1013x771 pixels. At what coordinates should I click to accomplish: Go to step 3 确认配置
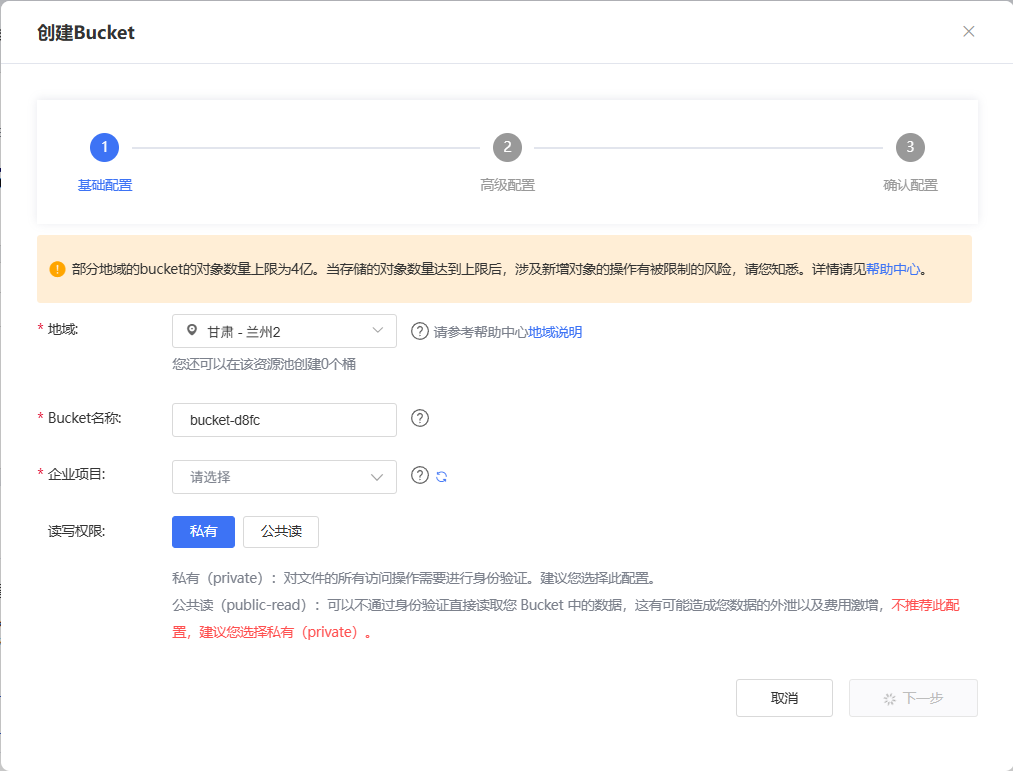coord(909,147)
